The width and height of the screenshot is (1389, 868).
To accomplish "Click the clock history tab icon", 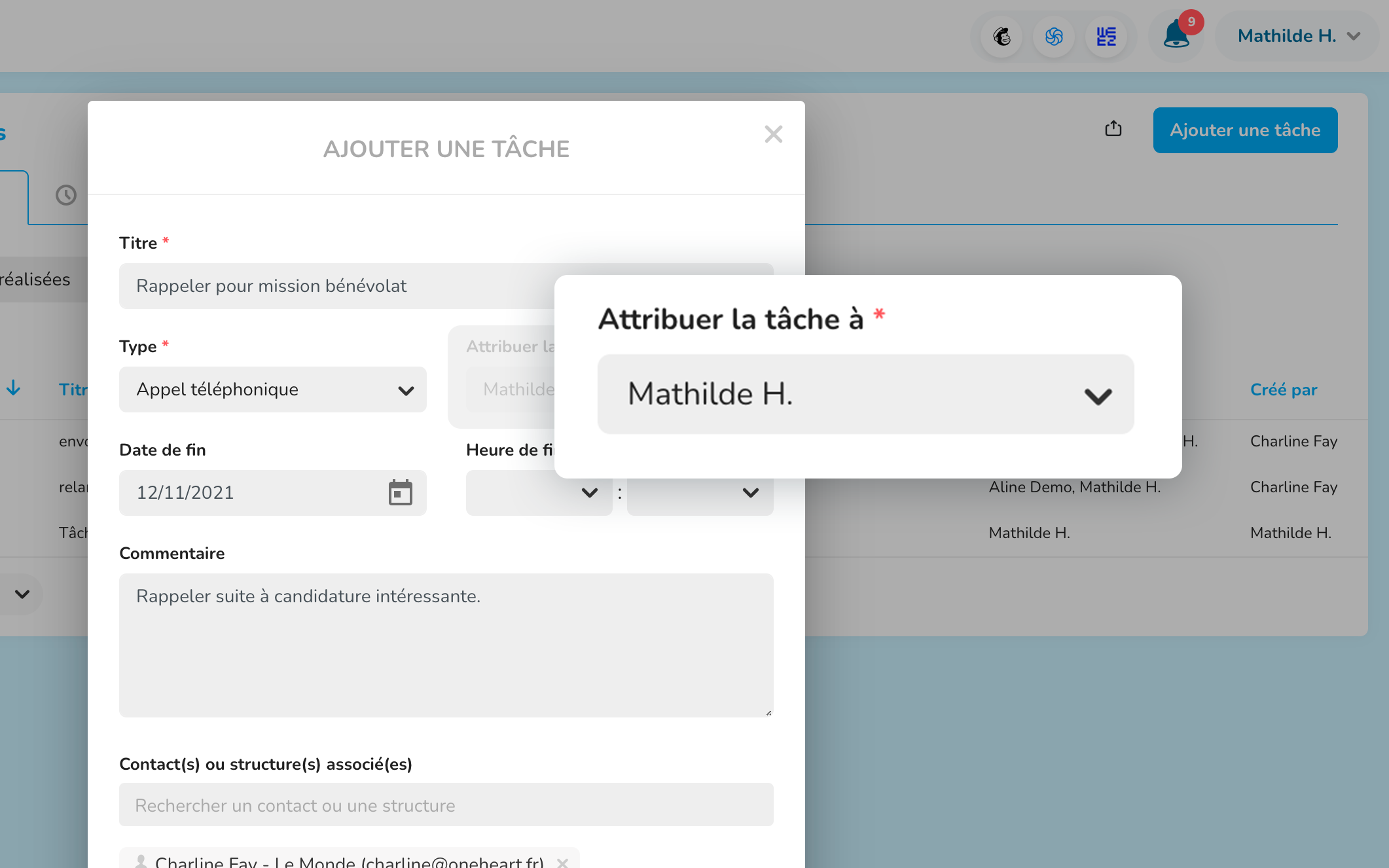I will [66, 195].
